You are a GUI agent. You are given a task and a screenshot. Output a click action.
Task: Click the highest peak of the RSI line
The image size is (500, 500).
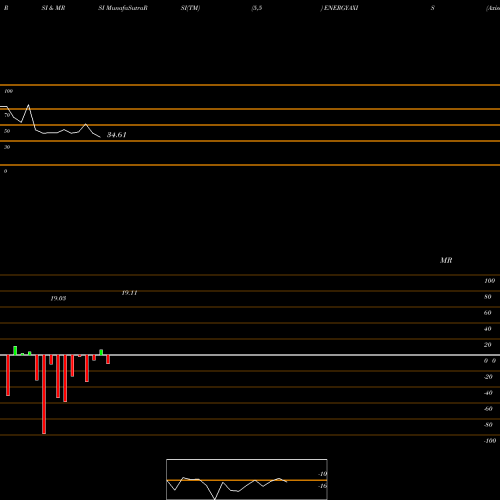28,105
